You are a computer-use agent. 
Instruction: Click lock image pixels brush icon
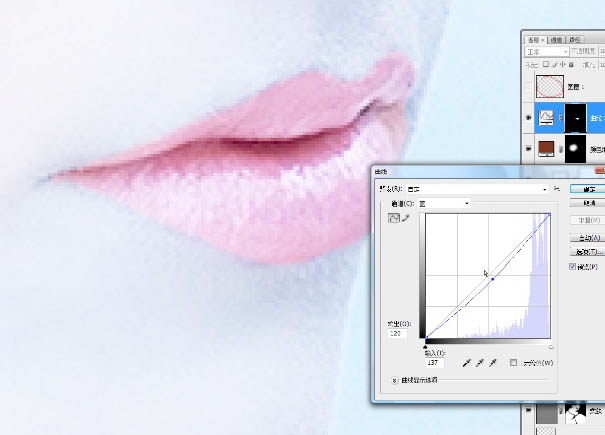click(554, 64)
